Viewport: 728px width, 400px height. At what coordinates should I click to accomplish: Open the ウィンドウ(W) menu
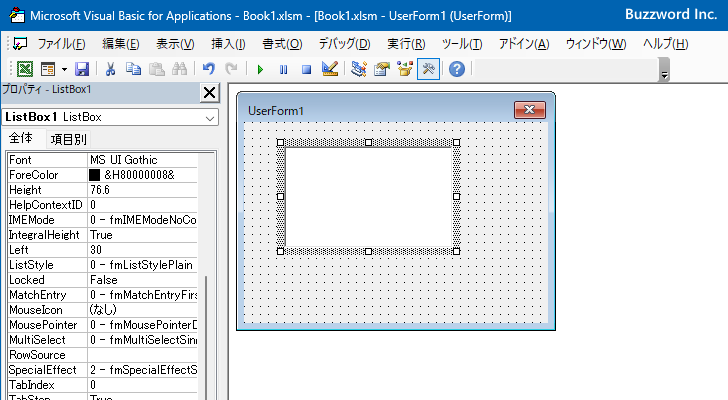pos(596,44)
